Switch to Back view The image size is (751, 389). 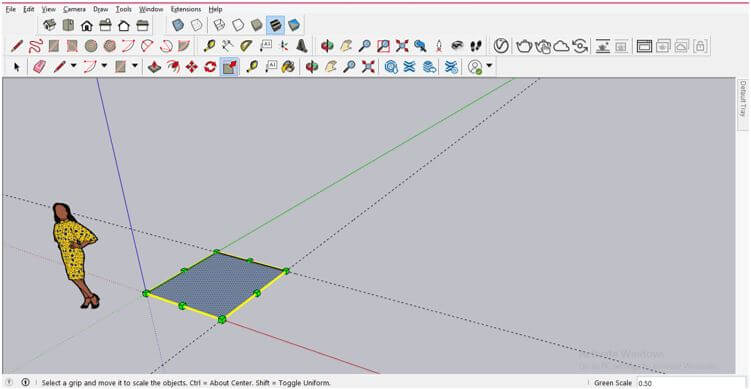124,25
